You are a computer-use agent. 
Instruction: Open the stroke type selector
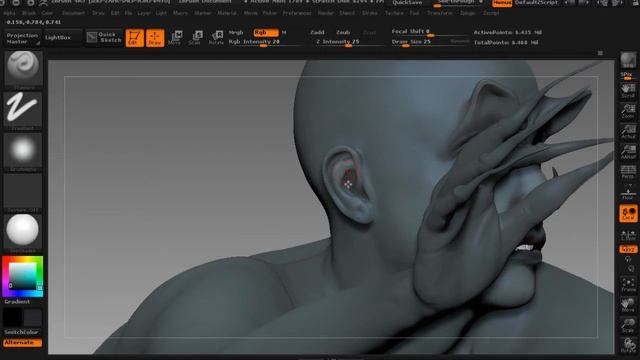tap(23, 110)
